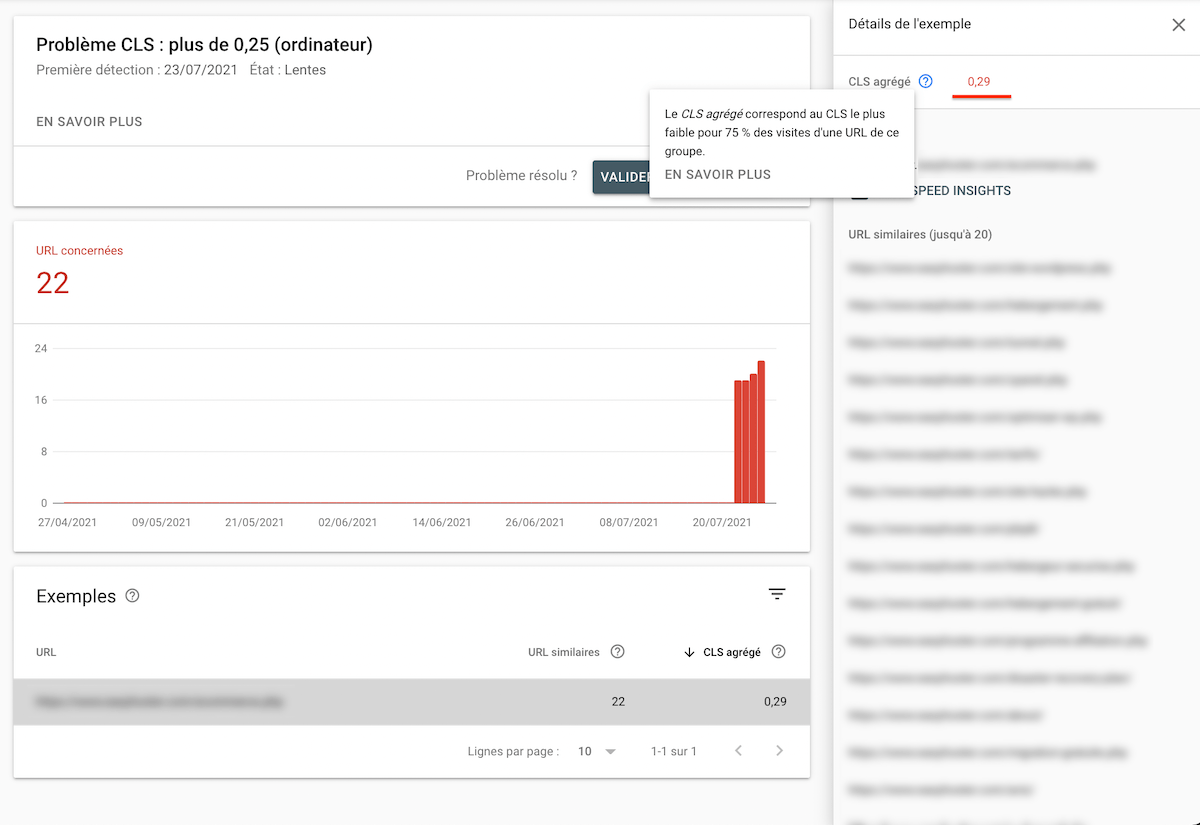
Task: Open the filter icon in the Exemples panel
Action: coord(777,593)
